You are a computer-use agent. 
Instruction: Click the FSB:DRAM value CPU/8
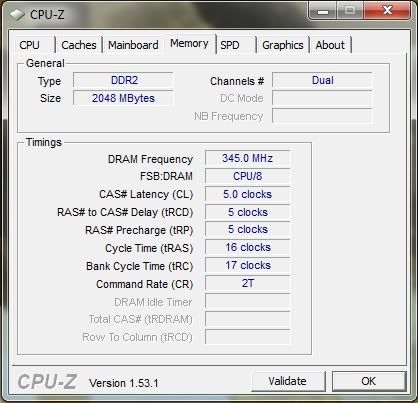[248, 176]
